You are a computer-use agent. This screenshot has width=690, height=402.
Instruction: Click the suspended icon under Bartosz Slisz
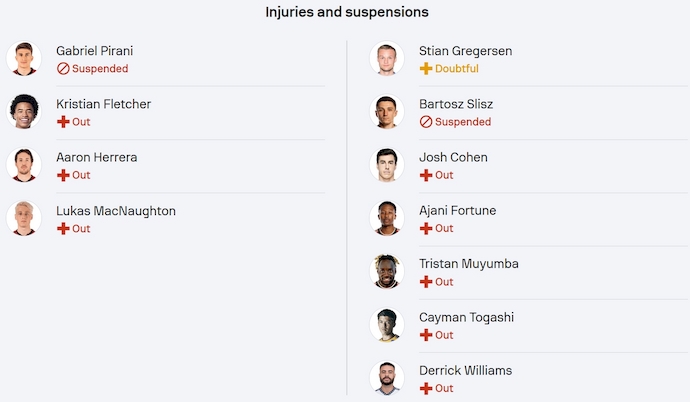[x=425, y=122]
